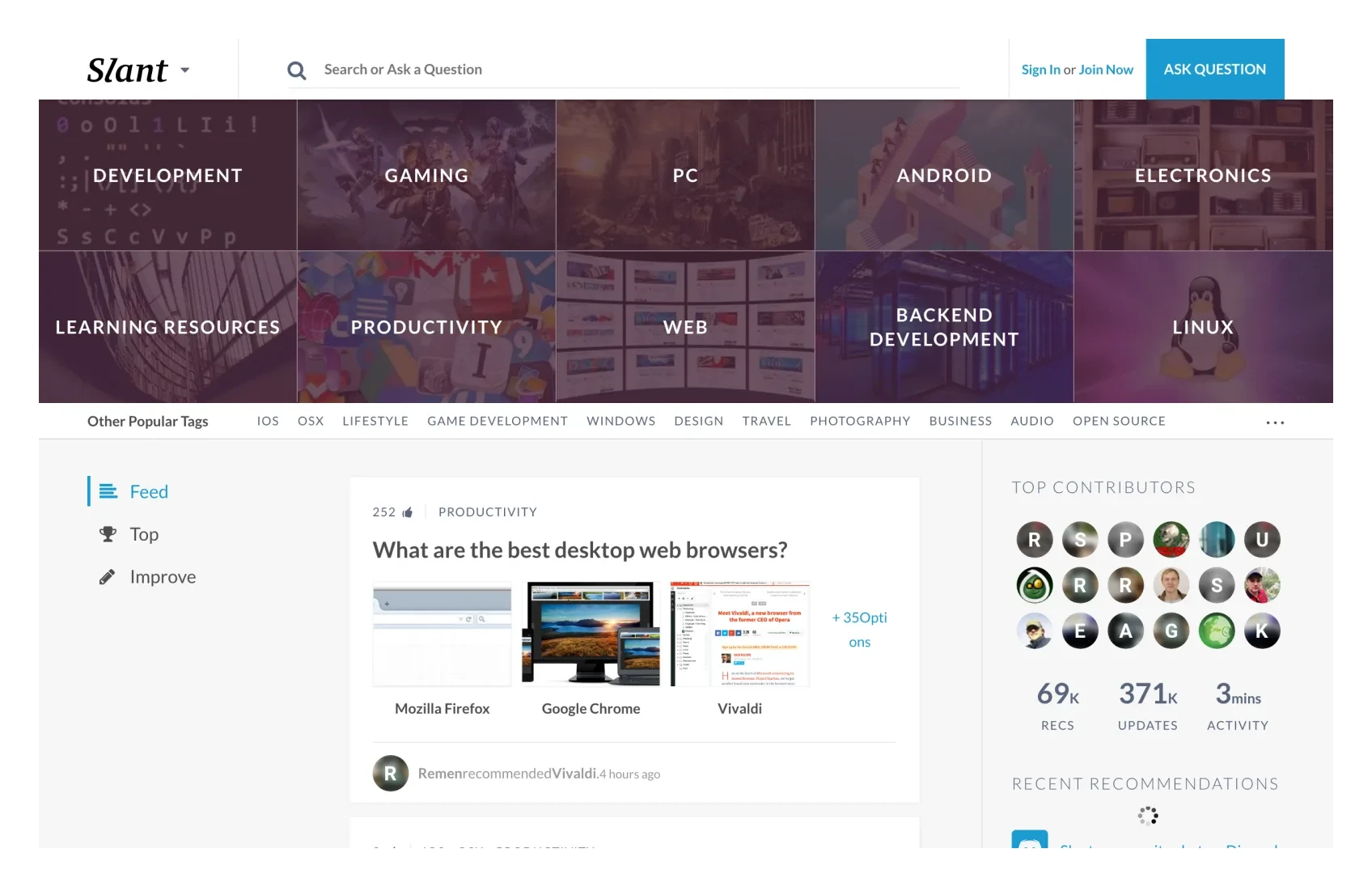Click the Google Chrome thumbnail image
The image size is (1372, 887).
tap(591, 634)
